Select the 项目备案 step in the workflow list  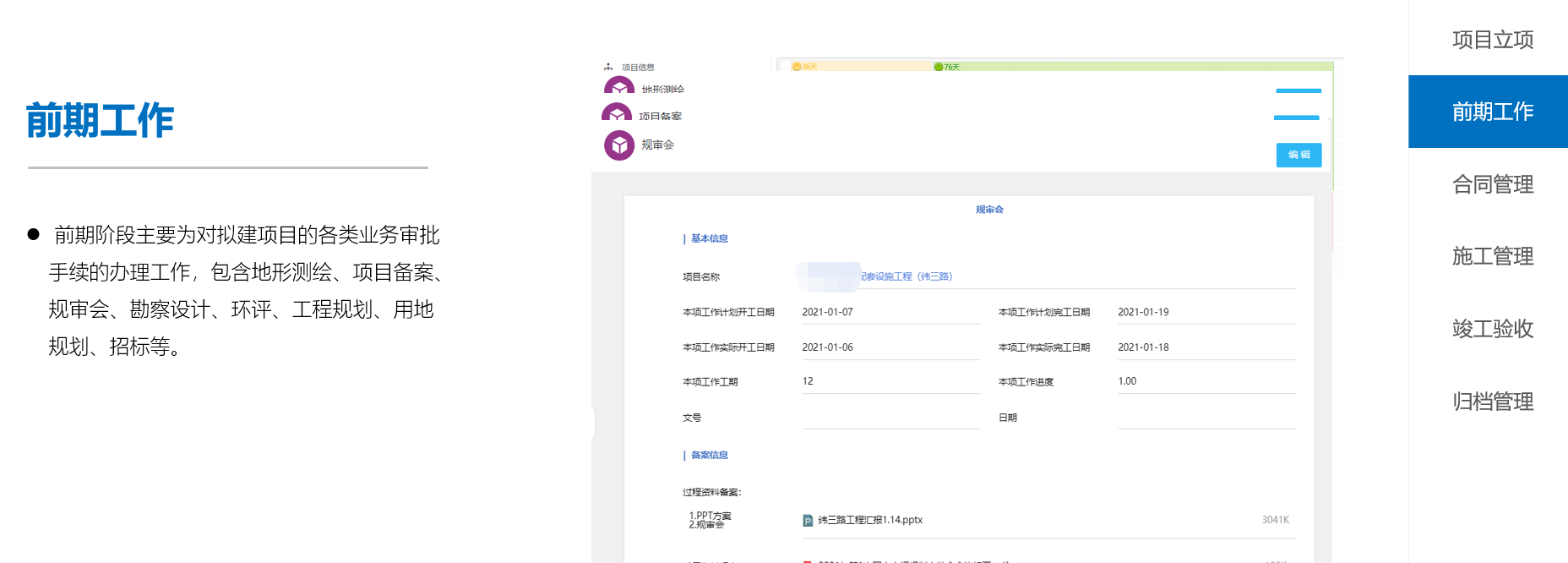click(x=660, y=117)
